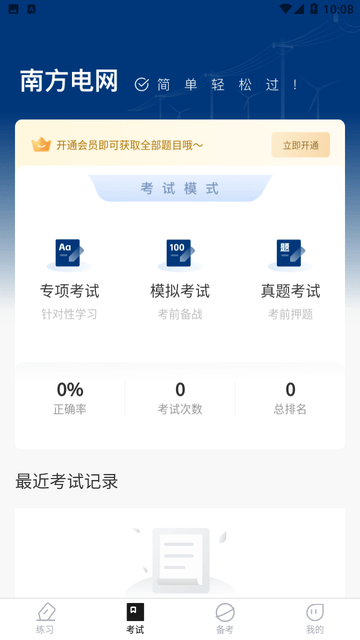Select the 专项考试 label
Image resolution: width=360 pixels, height=640 pixels.
[69, 291]
